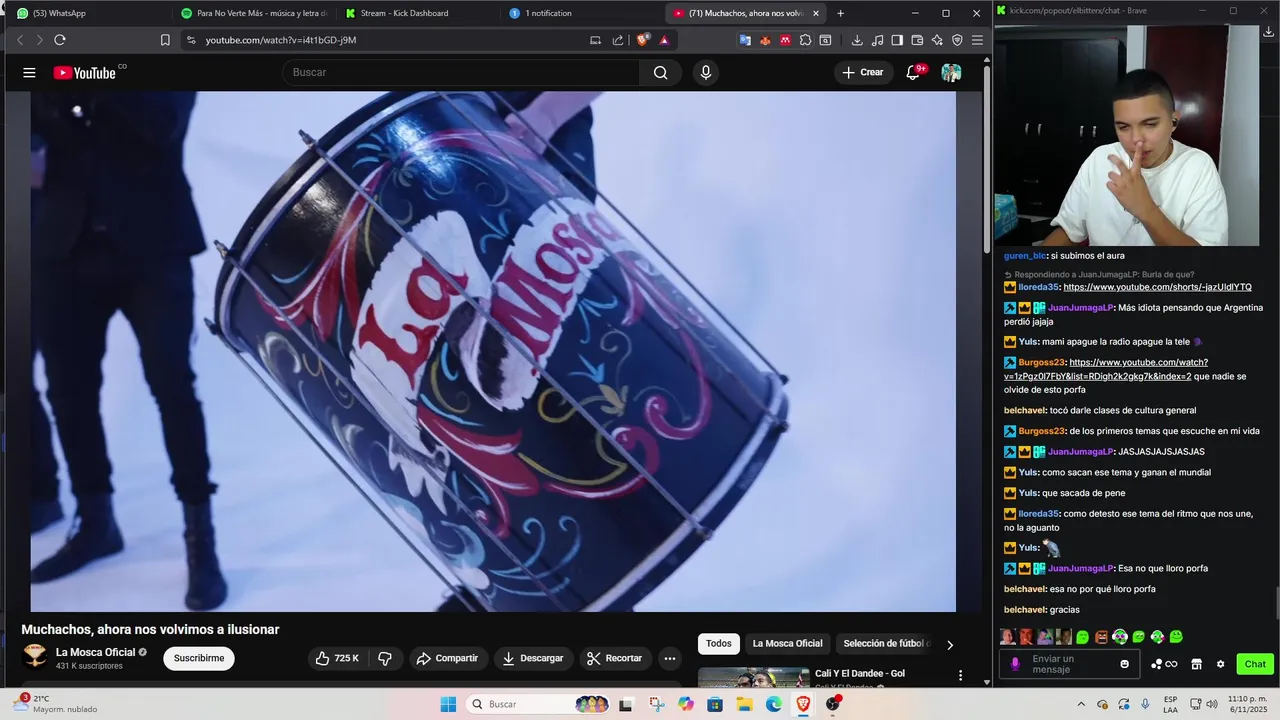
Task: Click the Brave address bar URL
Action: (x=281, y=40)
